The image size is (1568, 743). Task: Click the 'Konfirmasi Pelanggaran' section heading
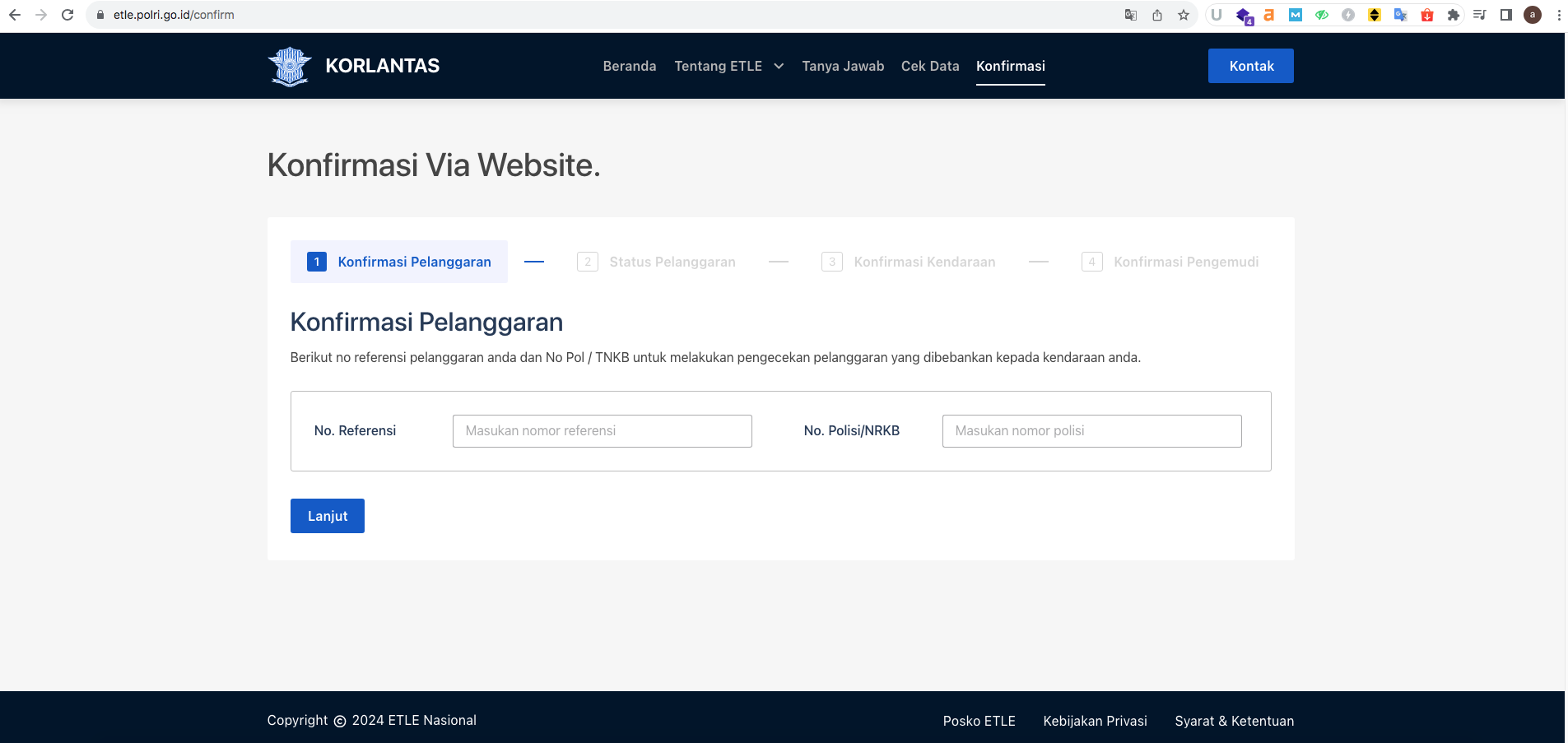point(426,322)
